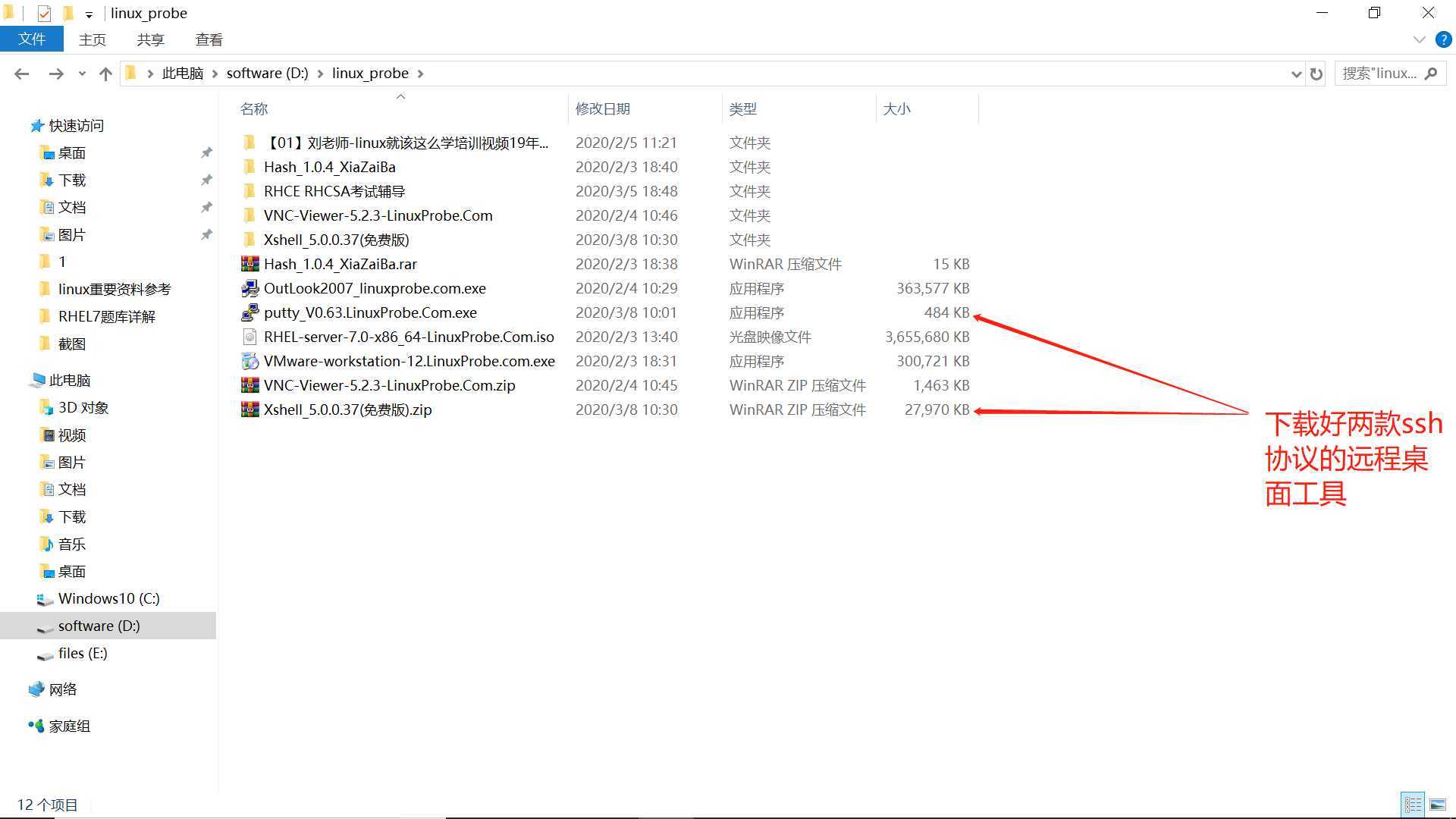The image size is (1456, 819).
Task: Click the Forward navigation arrow
Action: pyautogui.click(x=55, y=74)
